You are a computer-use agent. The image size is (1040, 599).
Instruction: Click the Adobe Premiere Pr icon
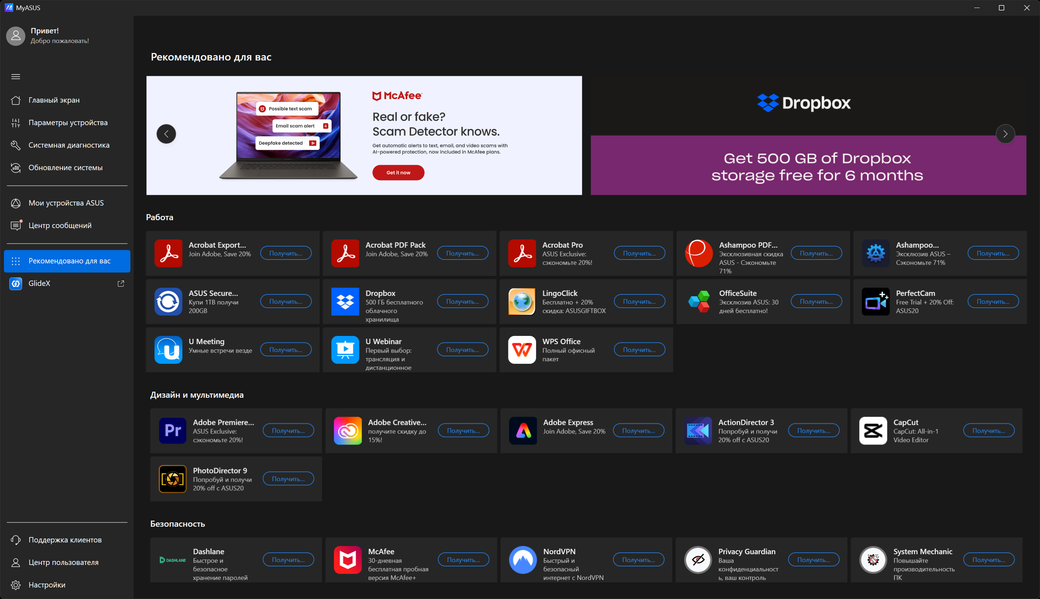172,431
